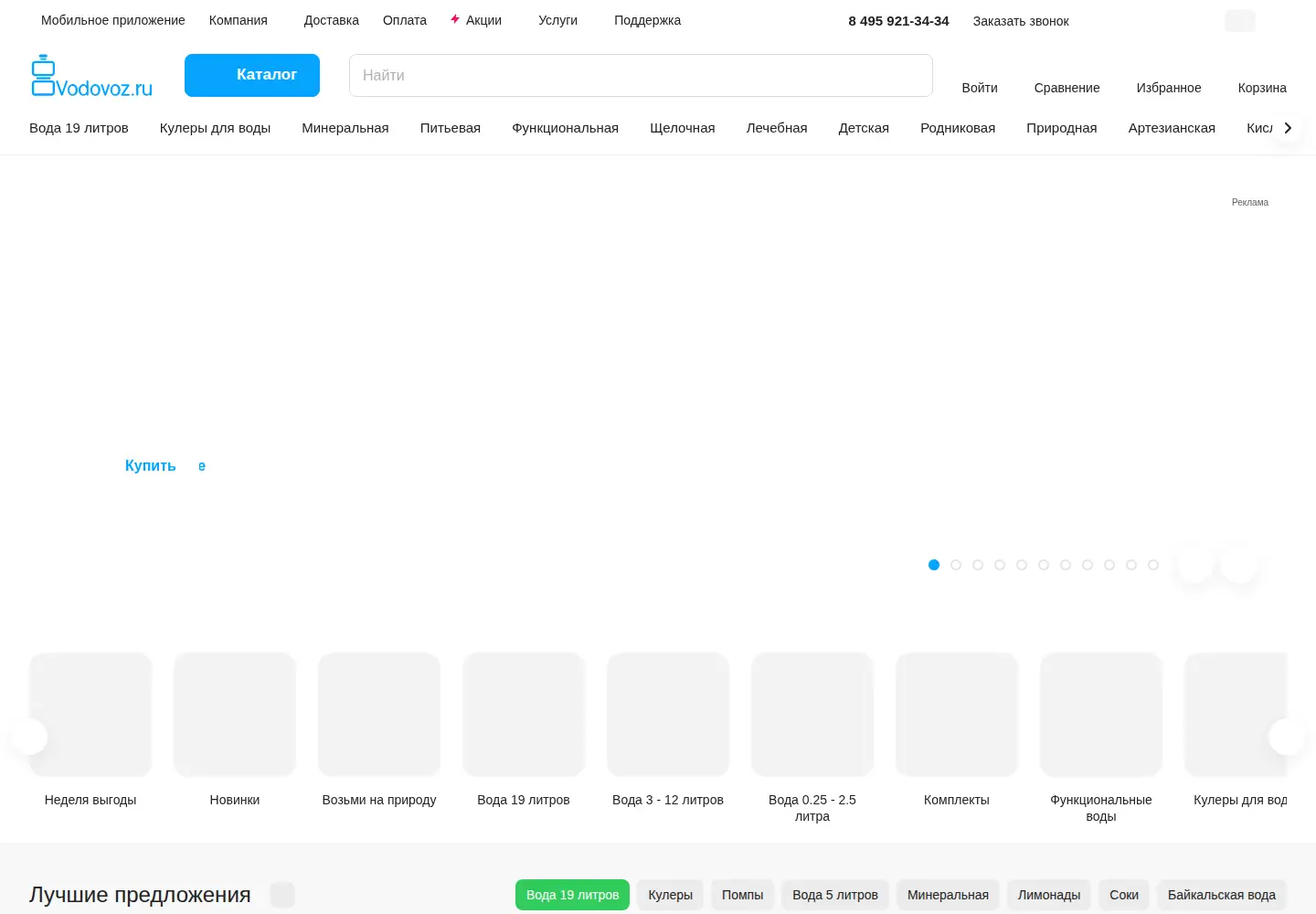Viewport: 1316px width, 914px height.
Task: Select last banner slide dot
Action: (x=1153, y=565)
